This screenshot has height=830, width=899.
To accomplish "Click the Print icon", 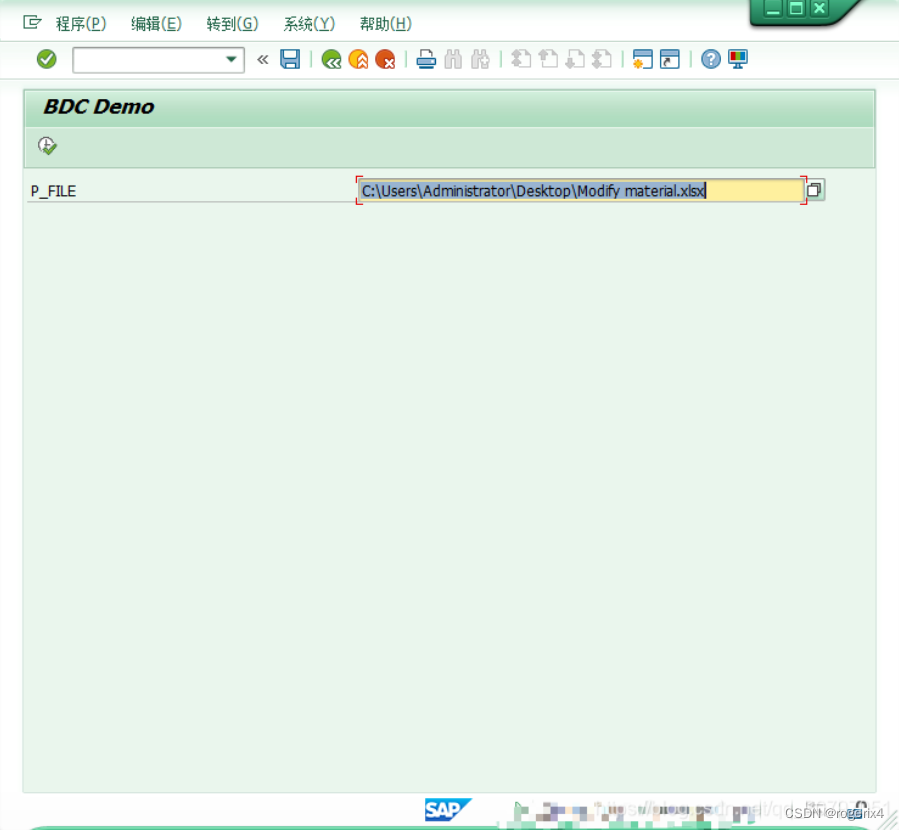I will click(426, 59).
